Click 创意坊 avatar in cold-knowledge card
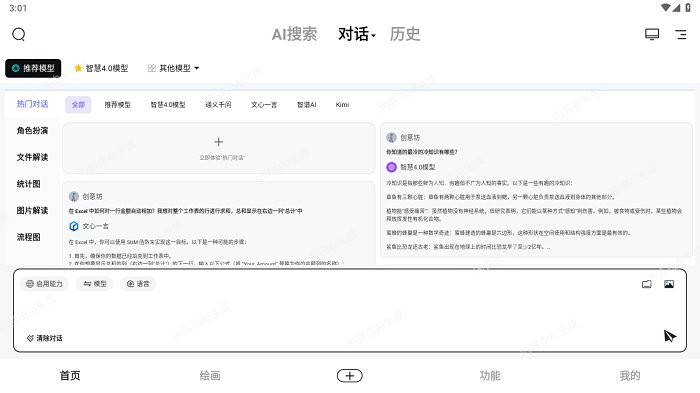The image size is (700, 393). click(392, 138)
